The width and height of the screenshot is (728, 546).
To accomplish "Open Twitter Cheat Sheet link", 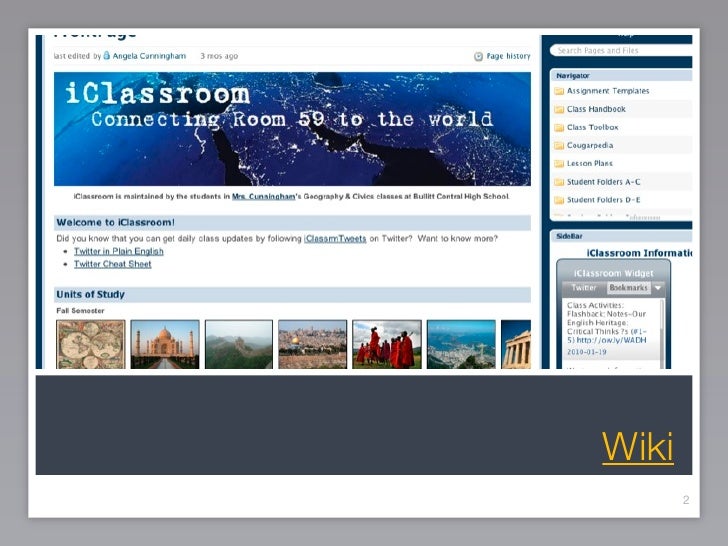I will tap(112, 264).
